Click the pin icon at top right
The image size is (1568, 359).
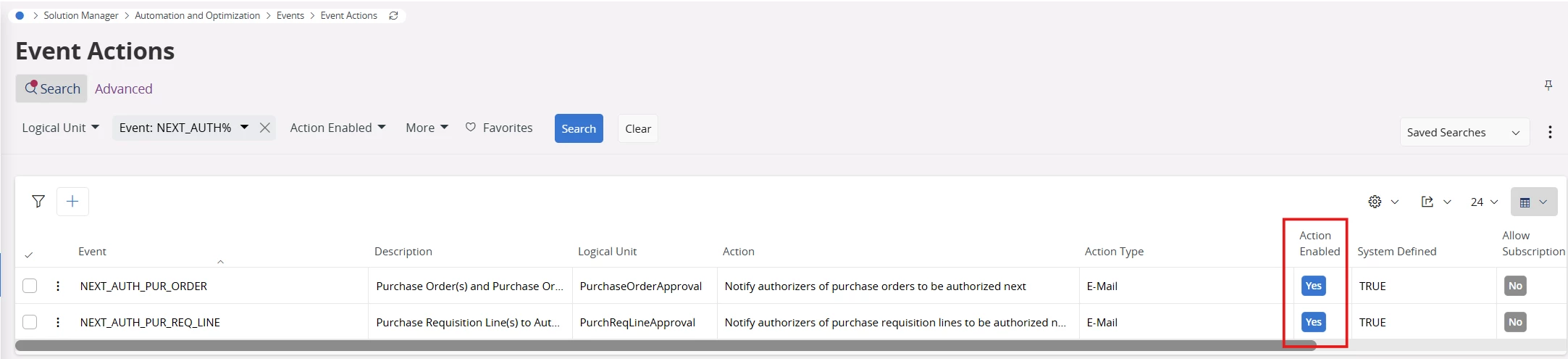[1548, 86]
